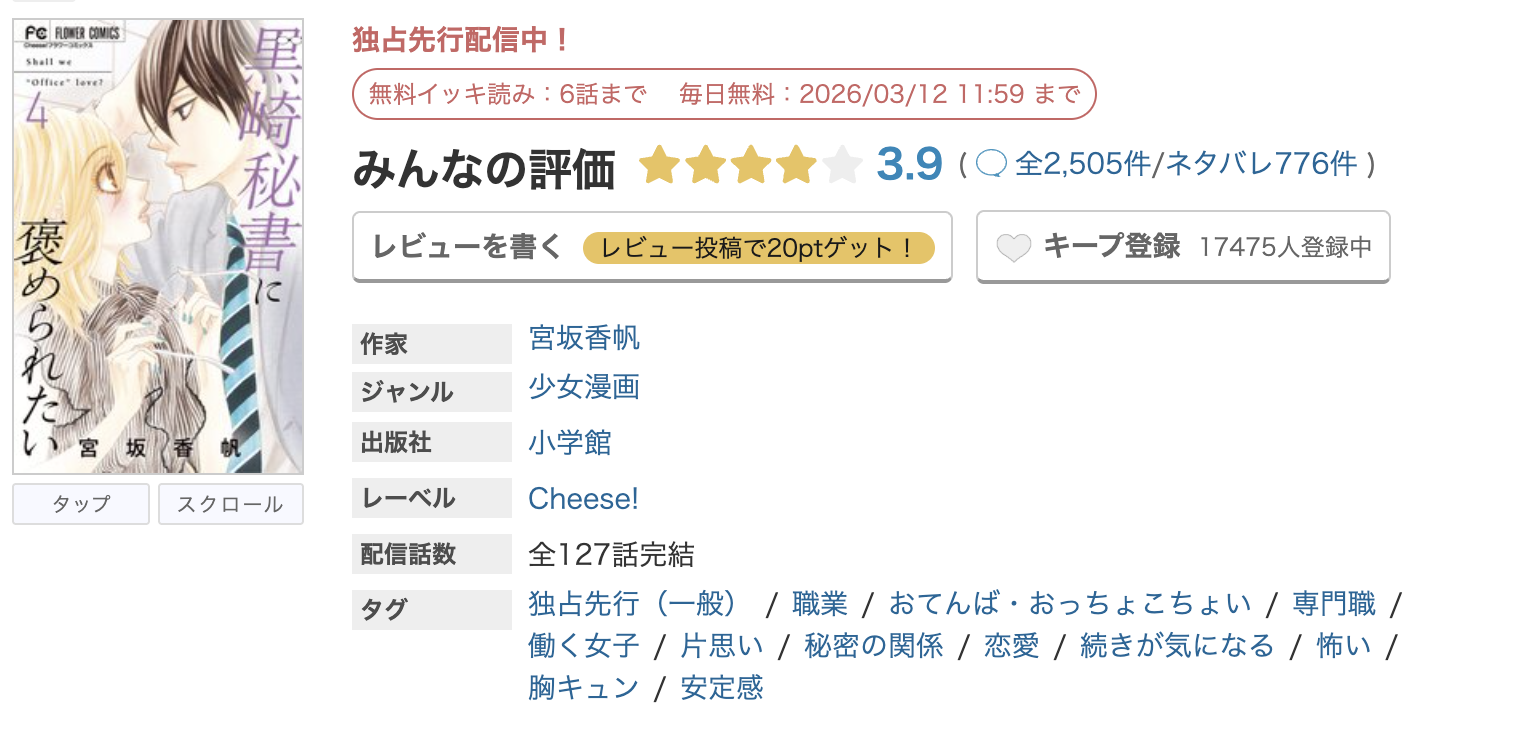Open the 全2,505件 reviews link
Screen dimensions: 1516x730
[1083, 164]
